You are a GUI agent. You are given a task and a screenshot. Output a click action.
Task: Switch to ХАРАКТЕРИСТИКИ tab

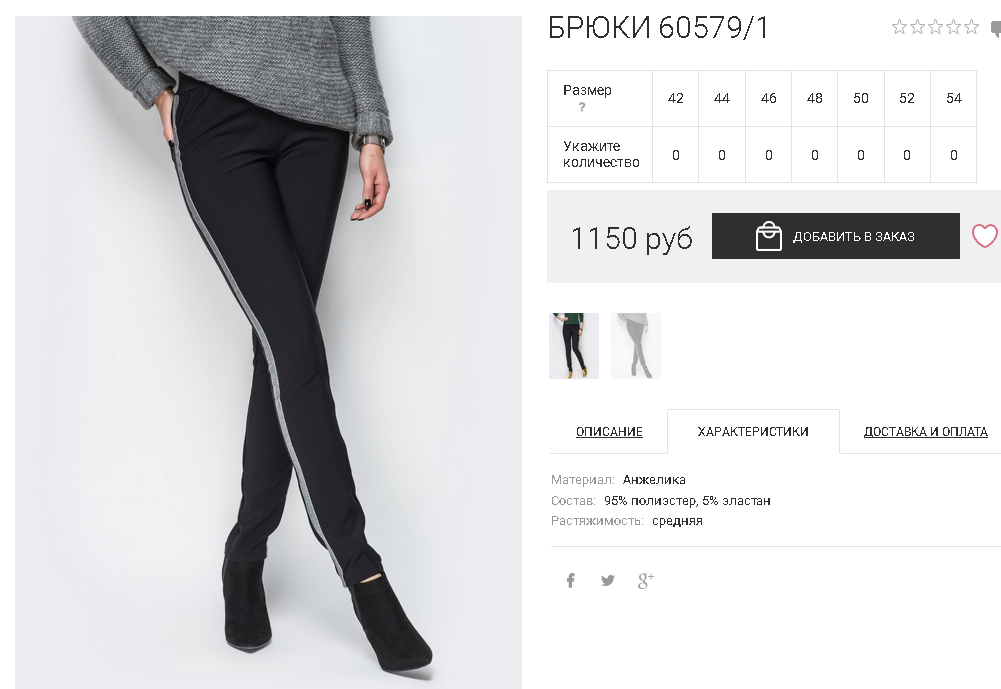coord(753,432)
